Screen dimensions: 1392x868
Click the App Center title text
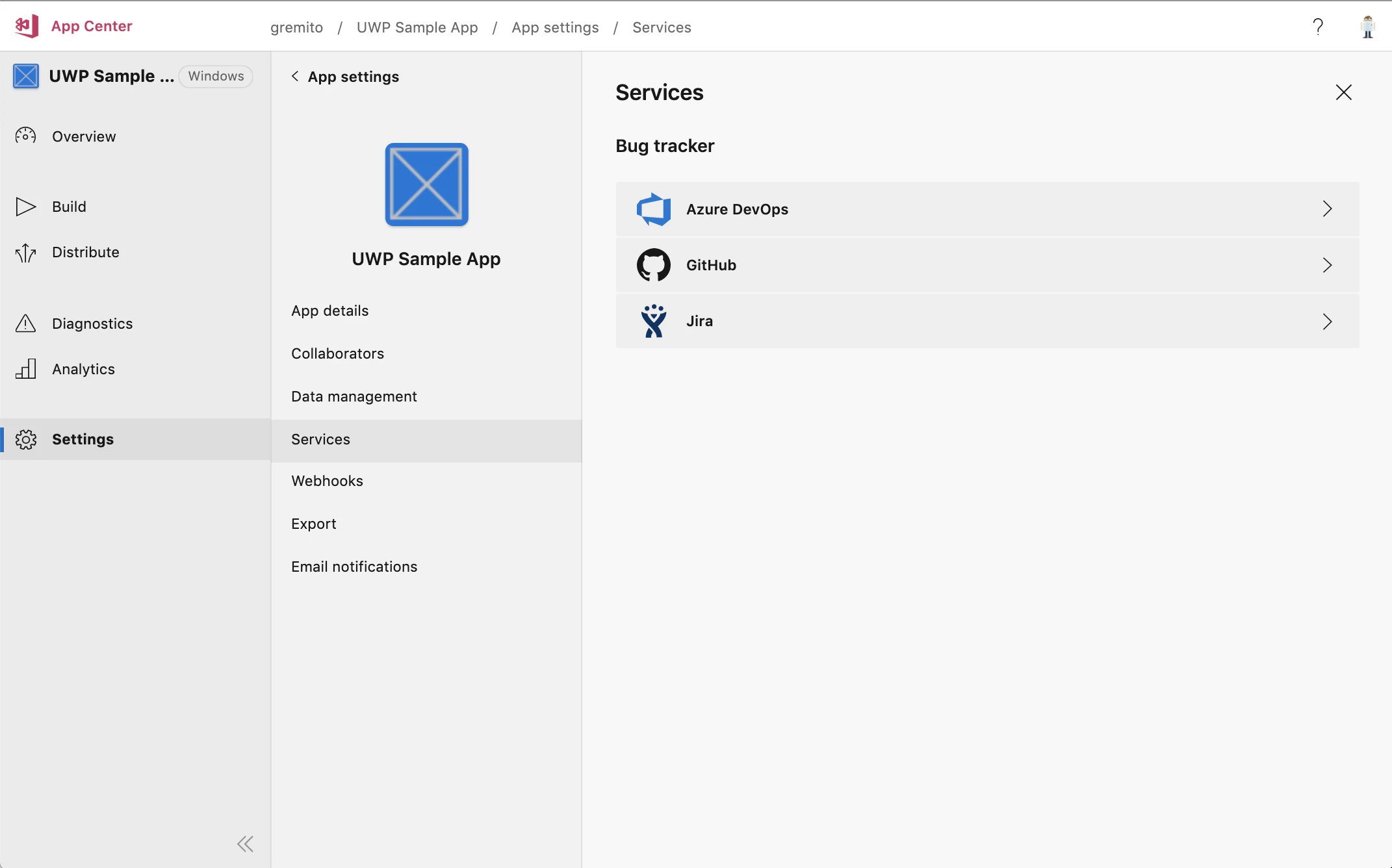coord(92,26)
